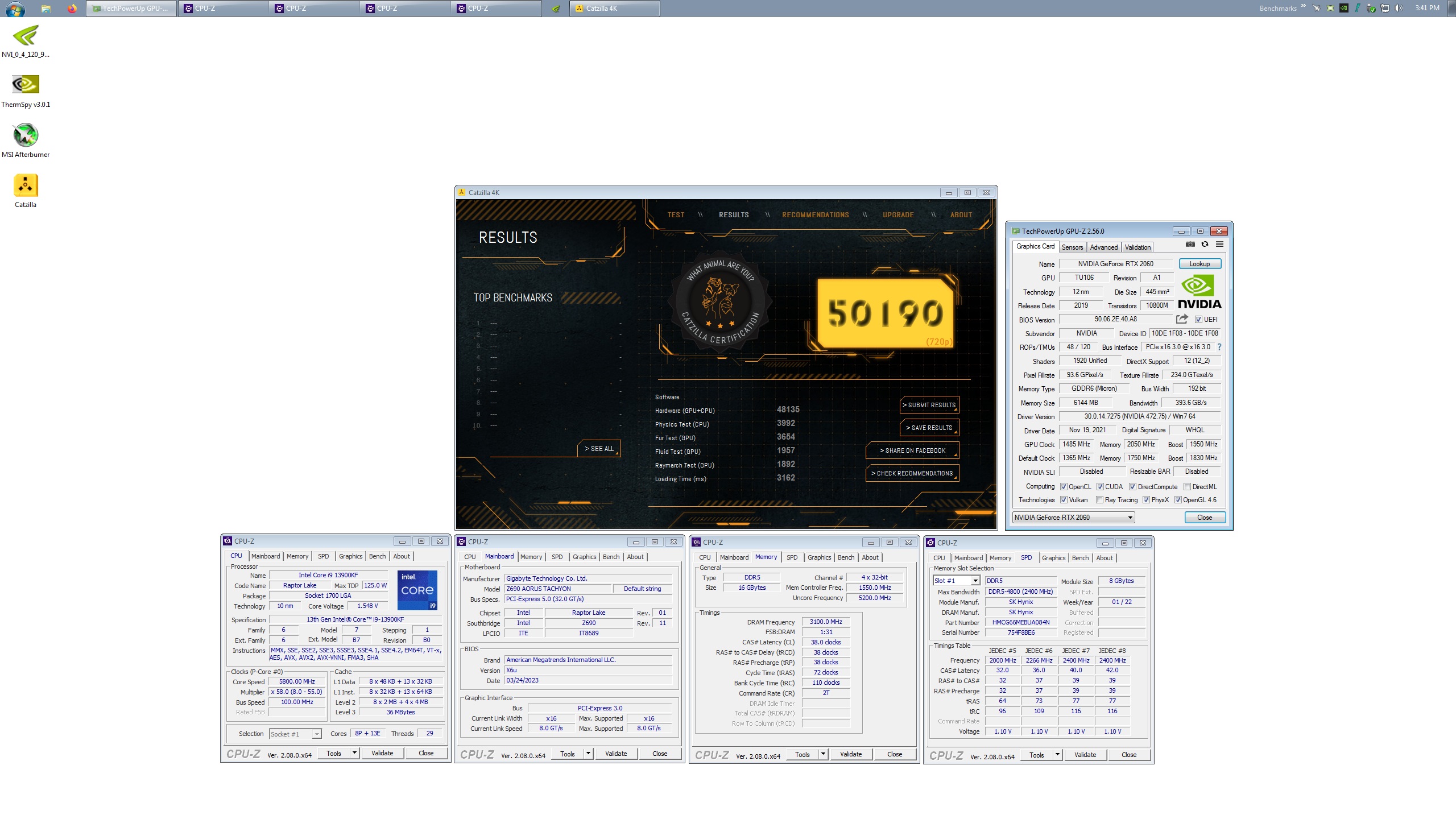Click the taskbar clock showing 3:41 PM
The width and height of the screenshot is (1456, 819).
coord(1427,8)
